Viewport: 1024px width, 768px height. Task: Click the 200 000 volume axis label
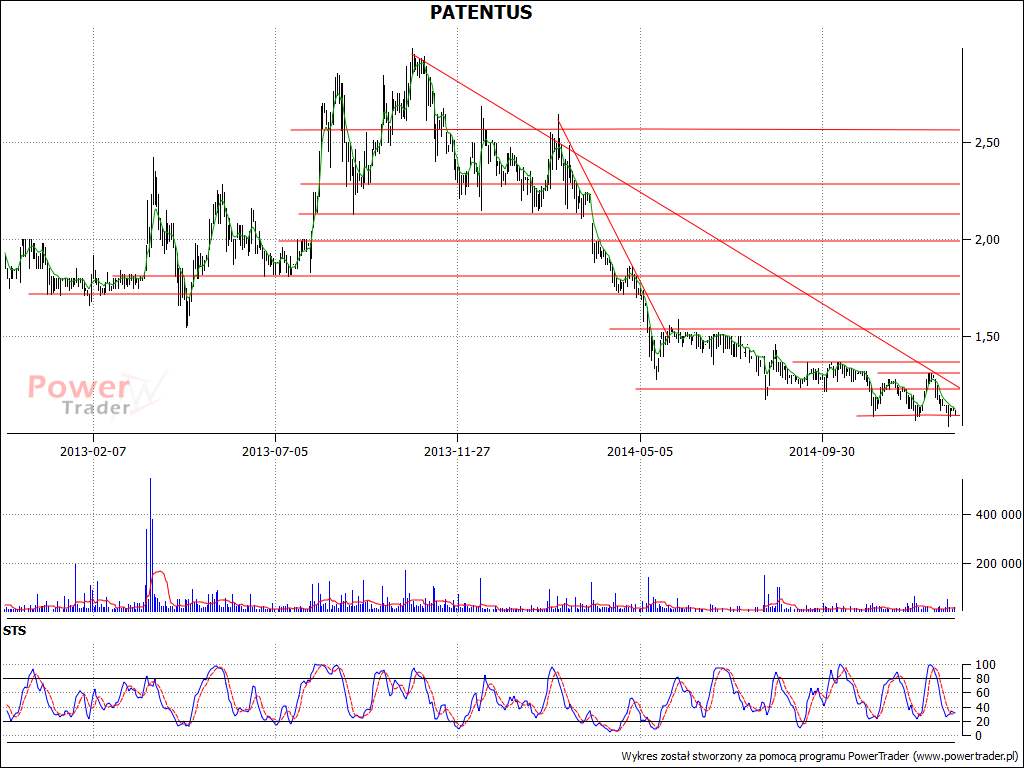[998, 564]
